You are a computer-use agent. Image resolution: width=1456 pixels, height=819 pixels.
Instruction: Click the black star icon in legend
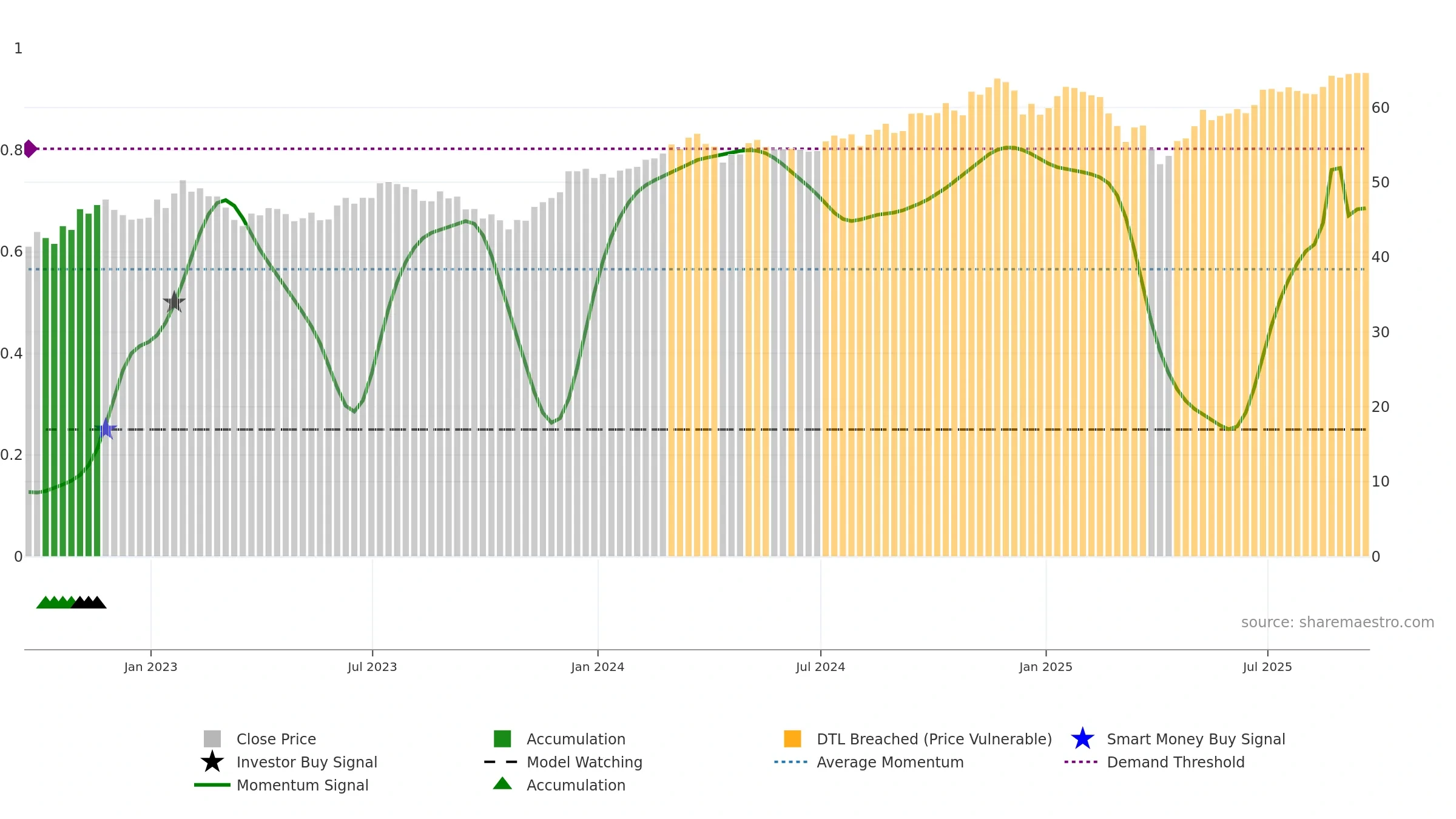pyautogui.click(x=212, y=761)
